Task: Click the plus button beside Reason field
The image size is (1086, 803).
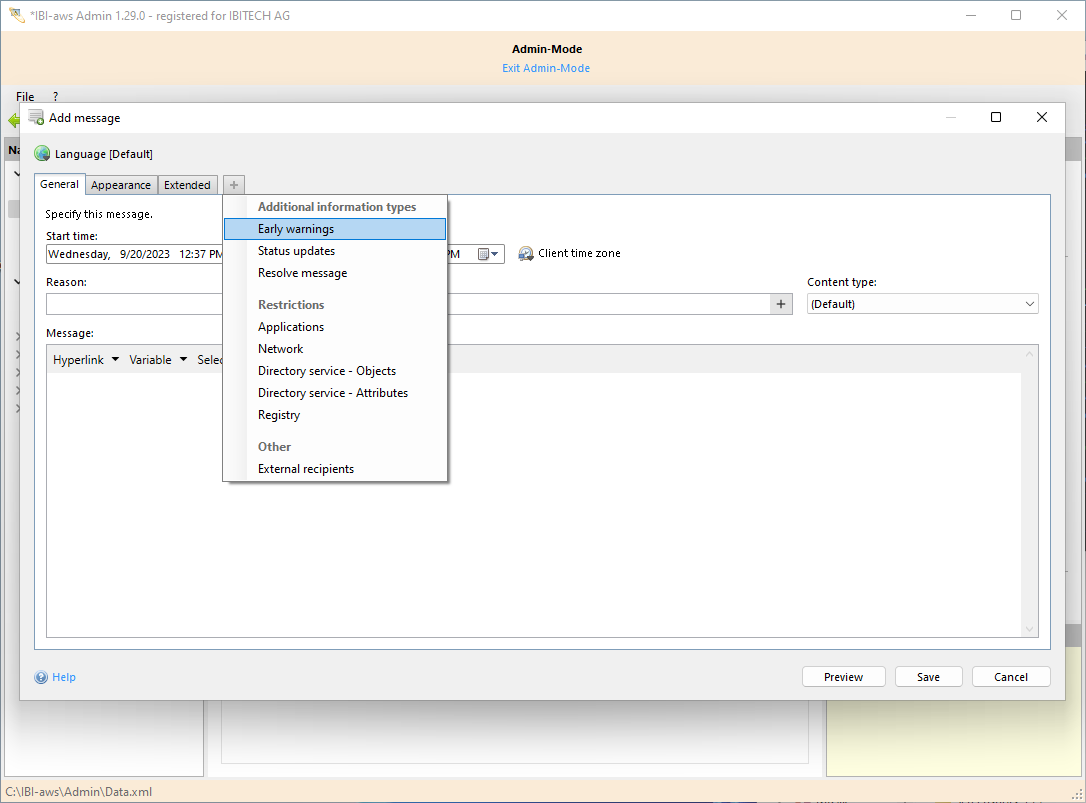Action: [x=781, y=304]
